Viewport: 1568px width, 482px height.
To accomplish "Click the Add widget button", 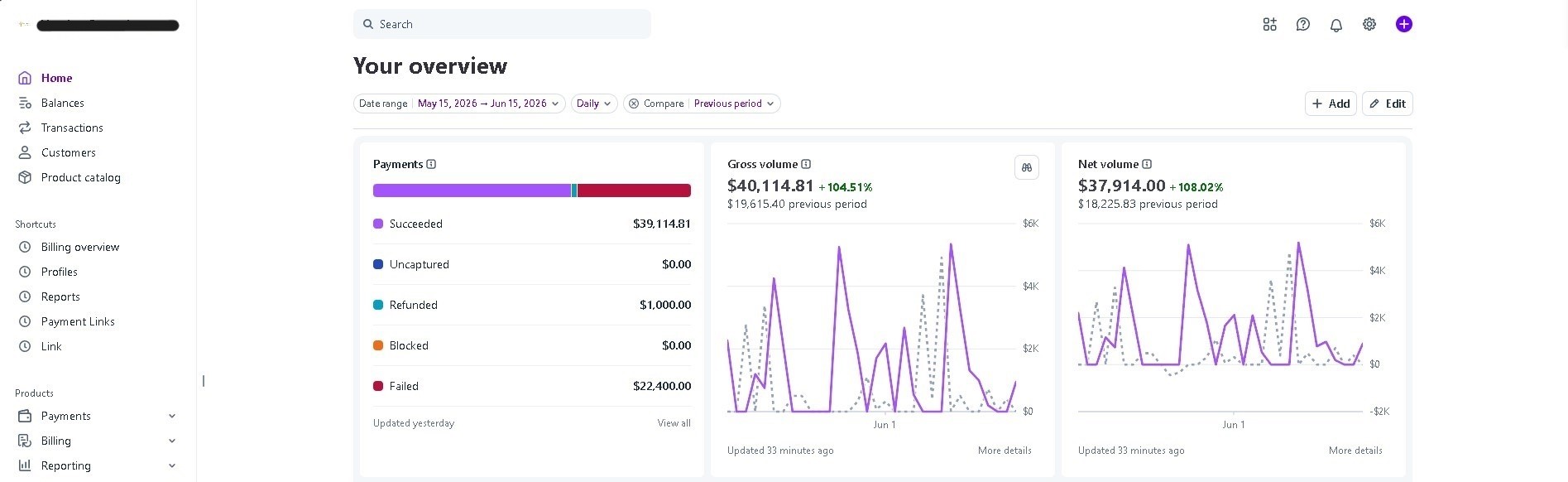I will tap(1331, 104).
